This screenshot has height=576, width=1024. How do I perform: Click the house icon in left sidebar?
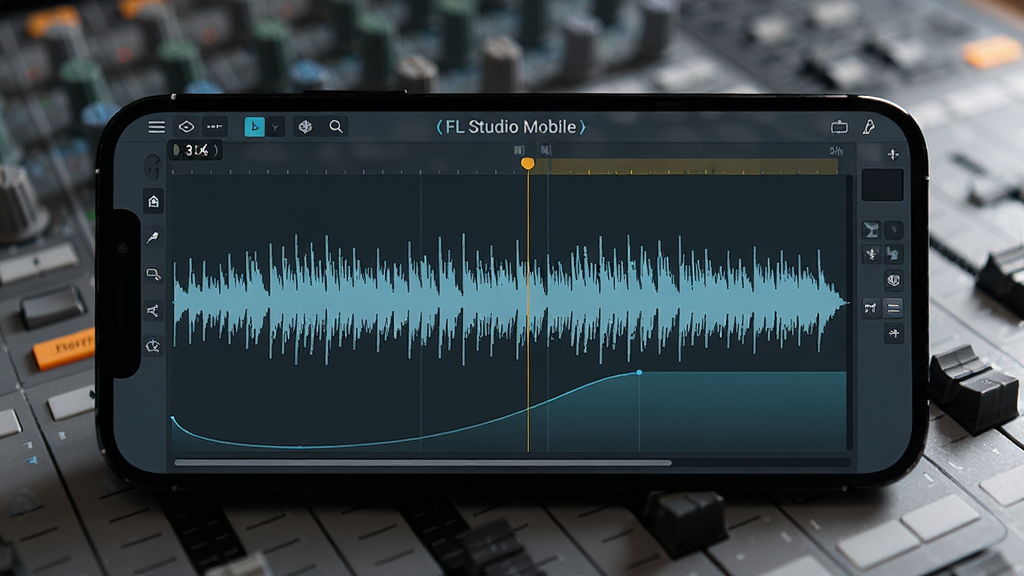pyautogui.click(x=153, y=202)
